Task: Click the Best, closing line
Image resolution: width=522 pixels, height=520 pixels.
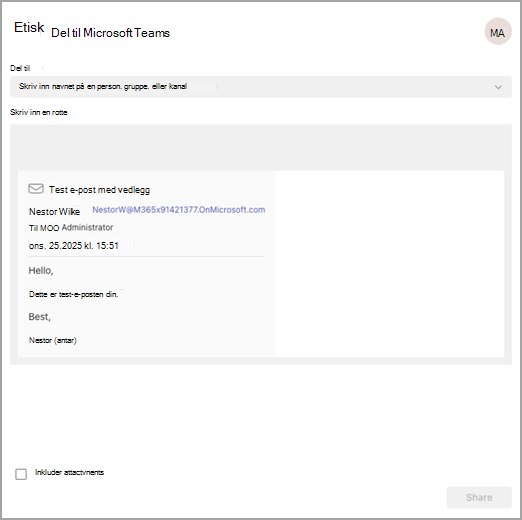Action: pyautogui.click(x=40, y=317)
